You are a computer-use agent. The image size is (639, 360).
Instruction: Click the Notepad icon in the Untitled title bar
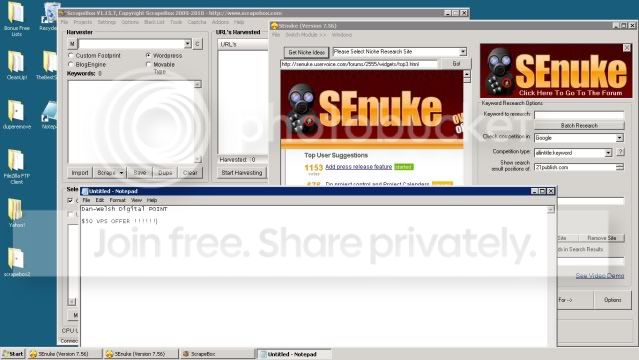tap(85, 191)
